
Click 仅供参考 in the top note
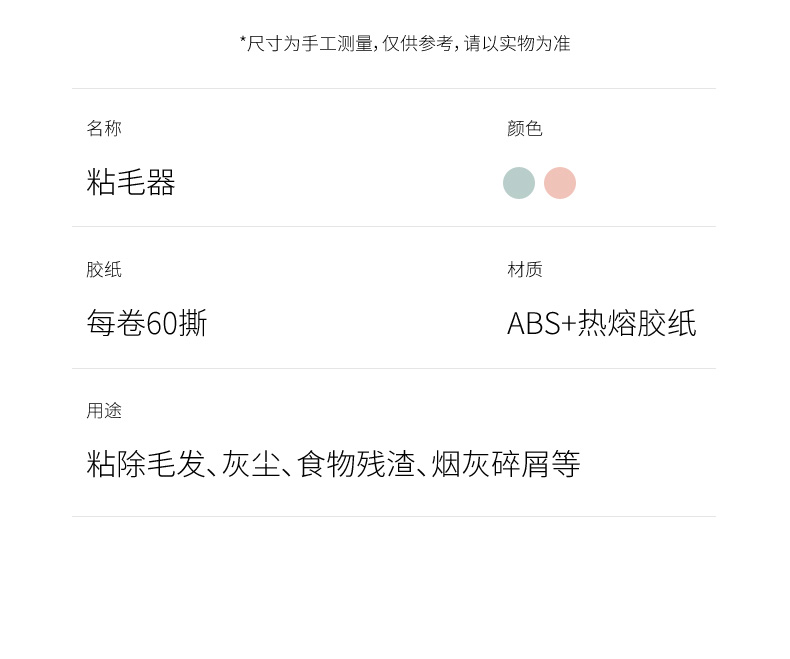[418, 43]
